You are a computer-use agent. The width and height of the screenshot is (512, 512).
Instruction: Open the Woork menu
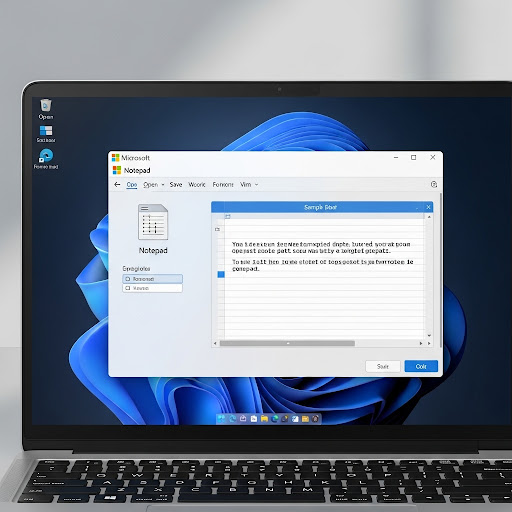point(197,185)
